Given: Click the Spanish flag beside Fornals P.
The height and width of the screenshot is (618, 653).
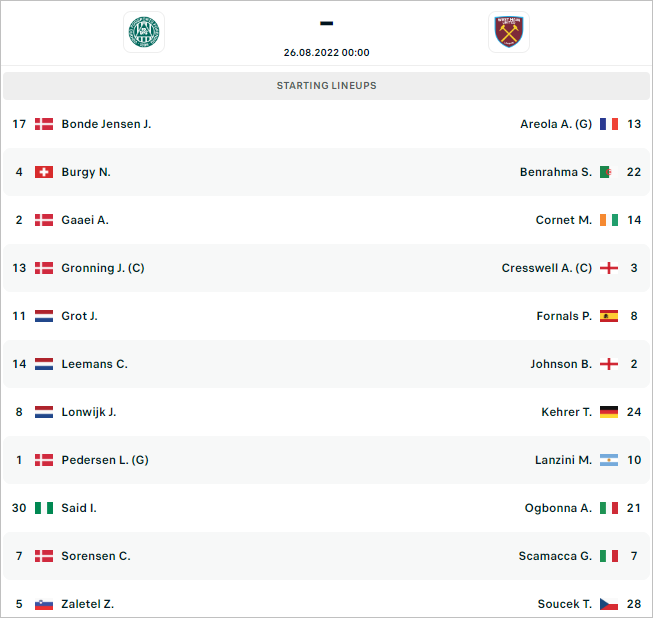Looking at the screenshot, I should [x=608, y=316].
